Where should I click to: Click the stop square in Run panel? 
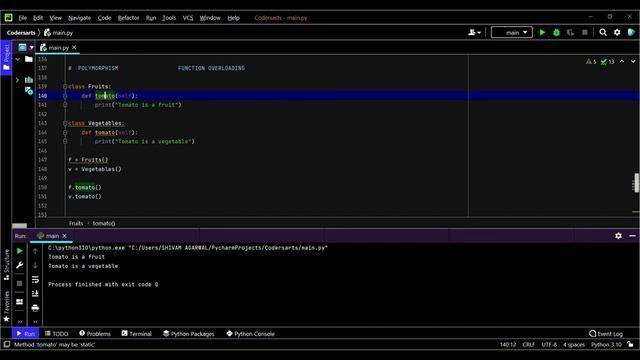(x=20, y=283)
